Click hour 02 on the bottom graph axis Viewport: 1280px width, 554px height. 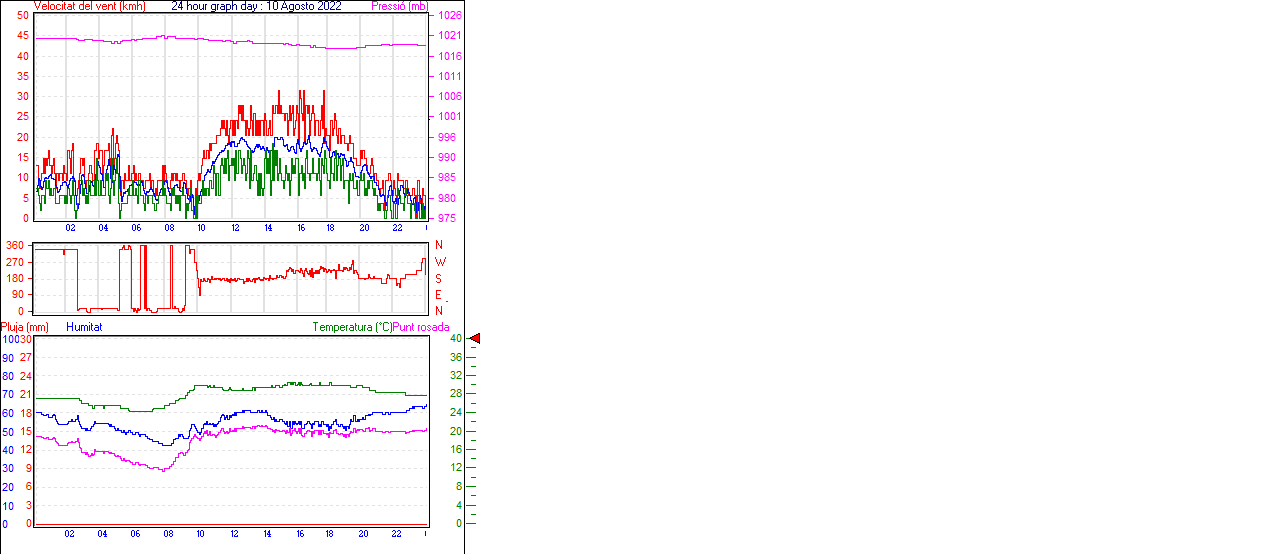click(70, 534)
